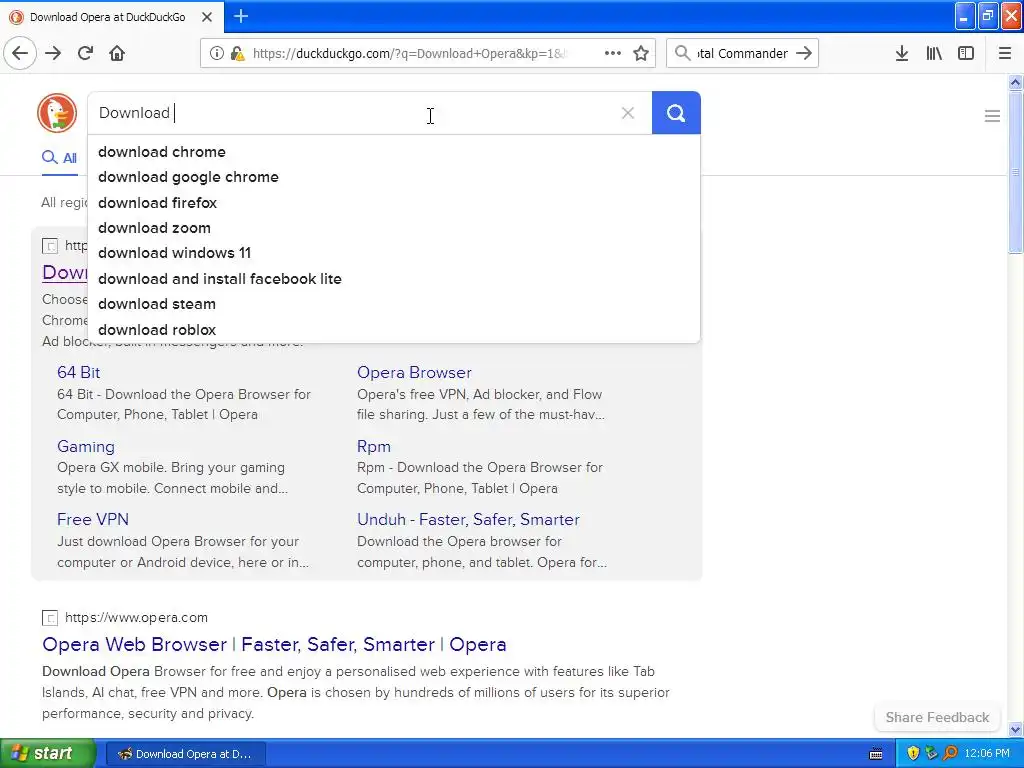Open Unduh - Faster, Safer, Smarter link
The image size is (1024, 768).
point(468,519)
